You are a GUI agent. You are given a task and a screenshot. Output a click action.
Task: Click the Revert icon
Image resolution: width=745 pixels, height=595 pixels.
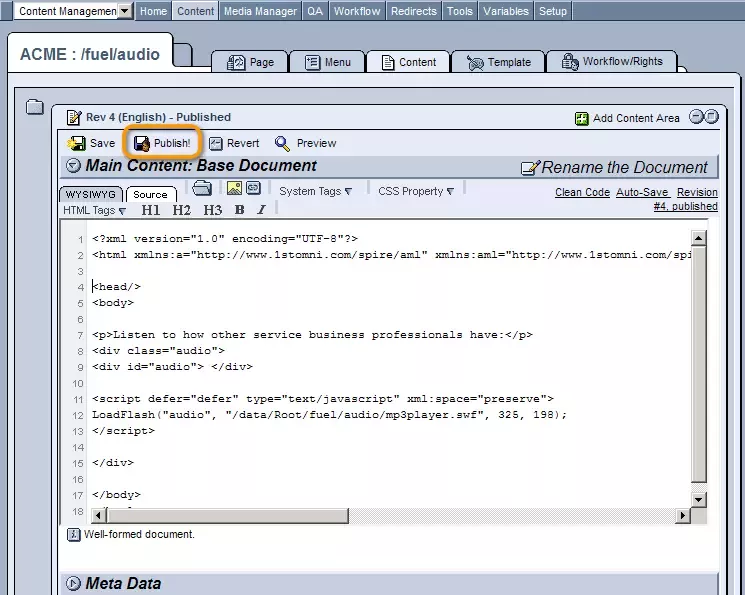[x=216, y=144]
